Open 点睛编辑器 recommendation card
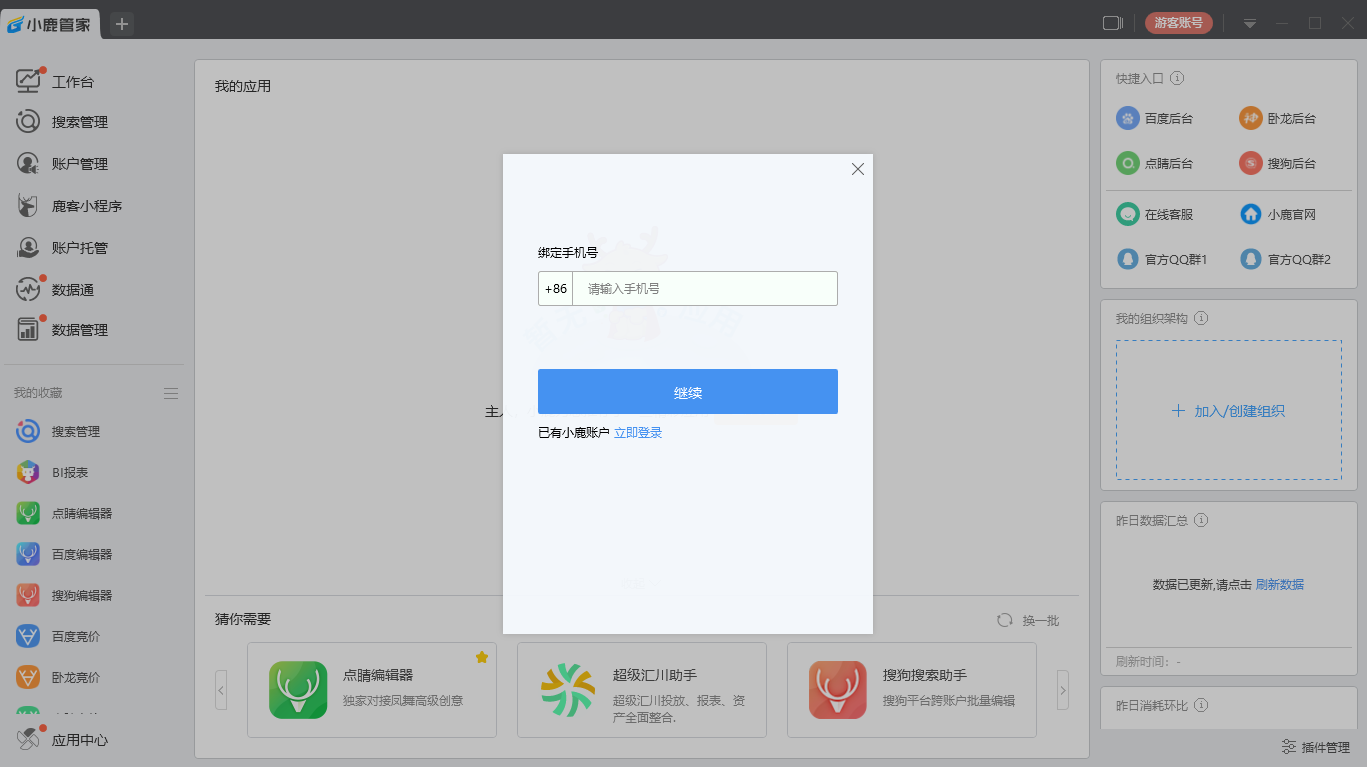Screen dimensions: 1367x767 [372, 690]
